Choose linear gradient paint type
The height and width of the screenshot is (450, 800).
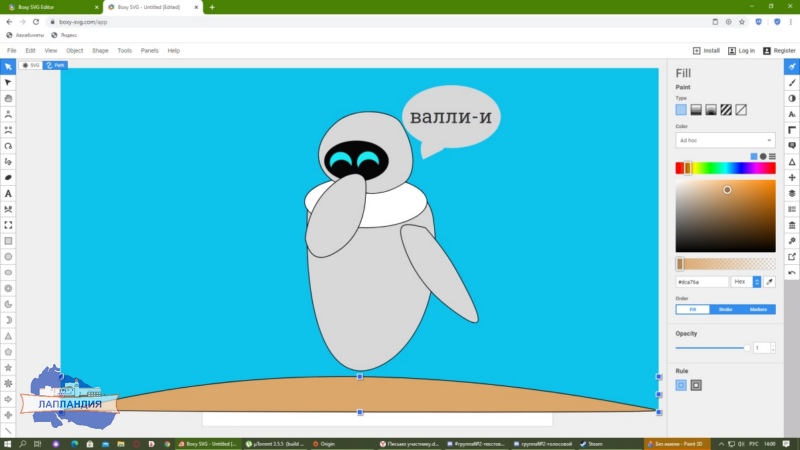point(696,110)
